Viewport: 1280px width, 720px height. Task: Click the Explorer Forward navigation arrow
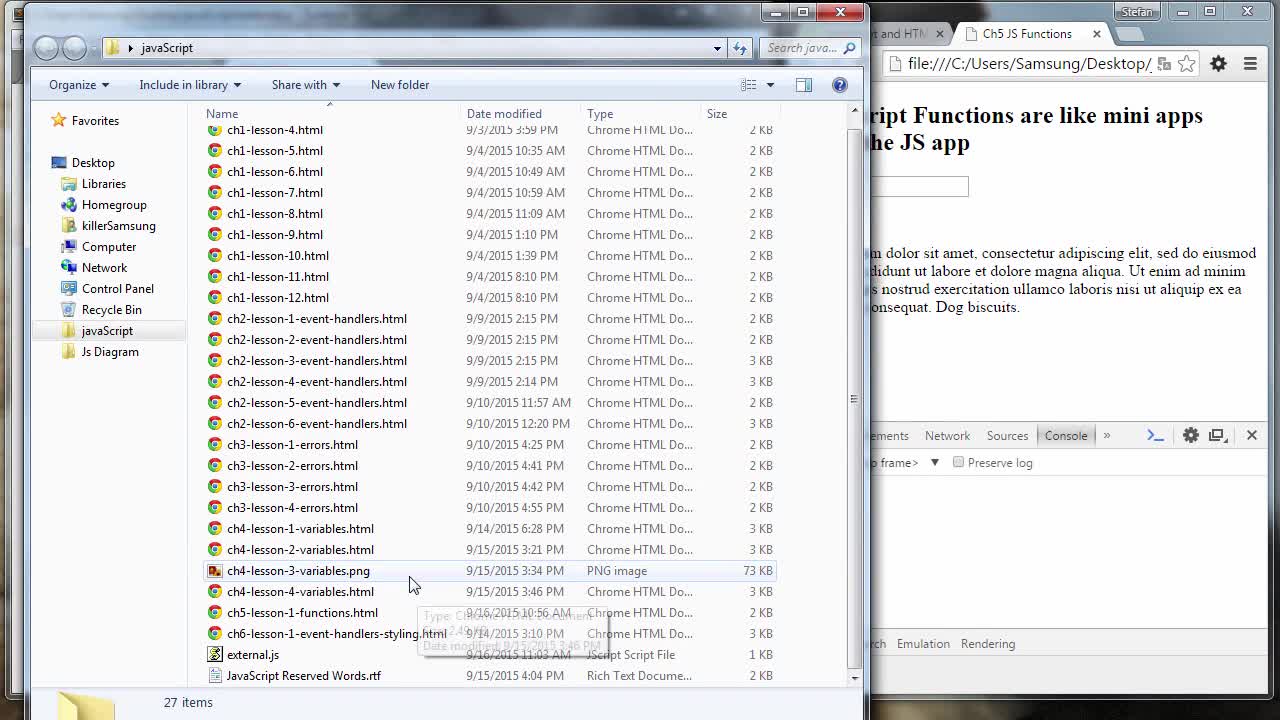point(75,48)
